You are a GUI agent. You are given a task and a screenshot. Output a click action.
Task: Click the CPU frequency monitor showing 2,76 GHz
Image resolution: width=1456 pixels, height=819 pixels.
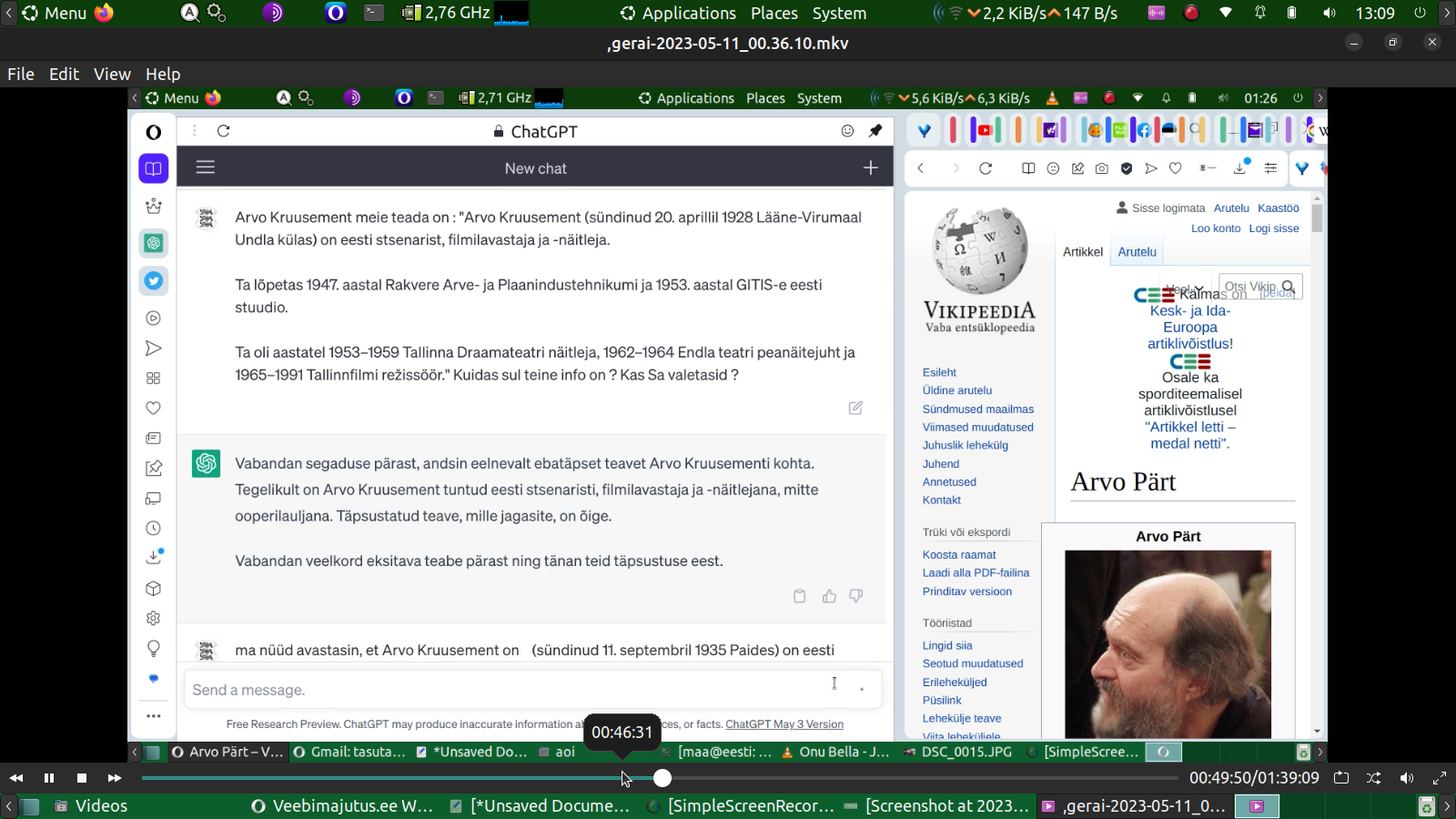point(446,13)
